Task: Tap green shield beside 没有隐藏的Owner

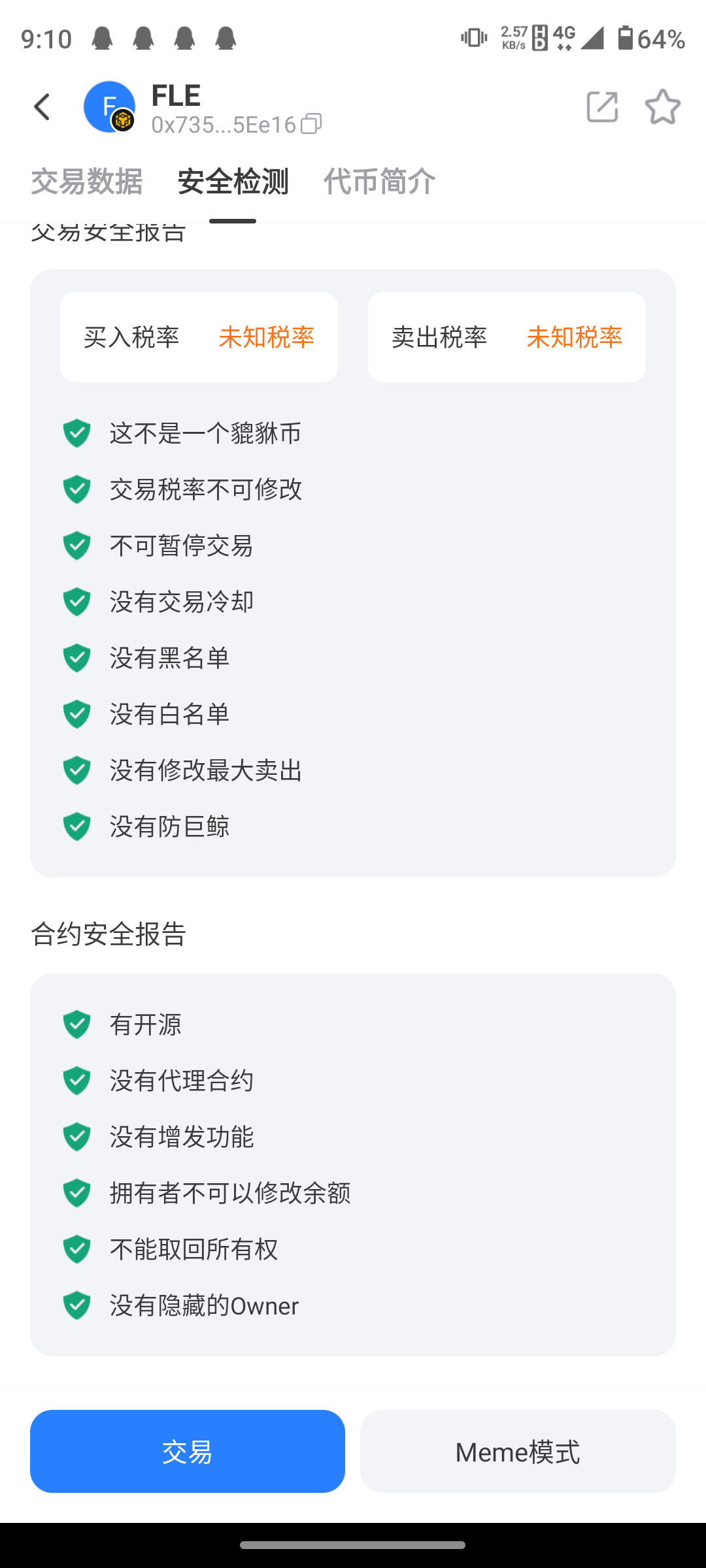Action: 76,1305
